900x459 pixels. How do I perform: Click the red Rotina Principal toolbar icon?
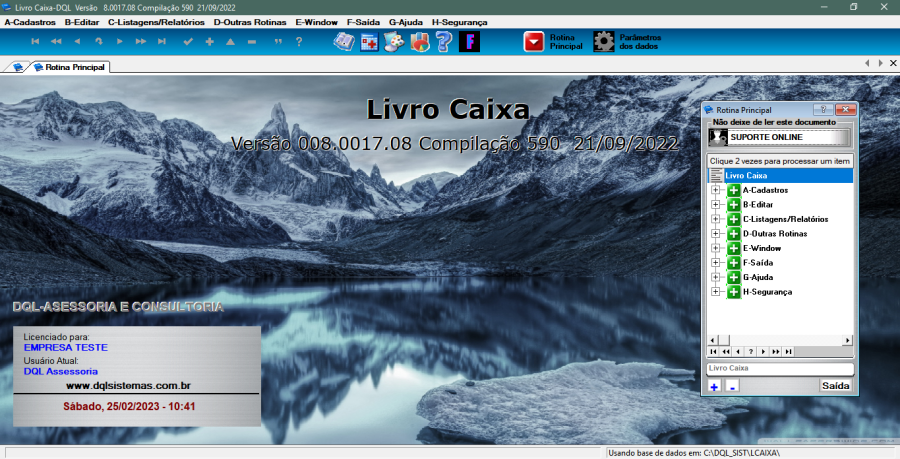click(x=535, y=42)
